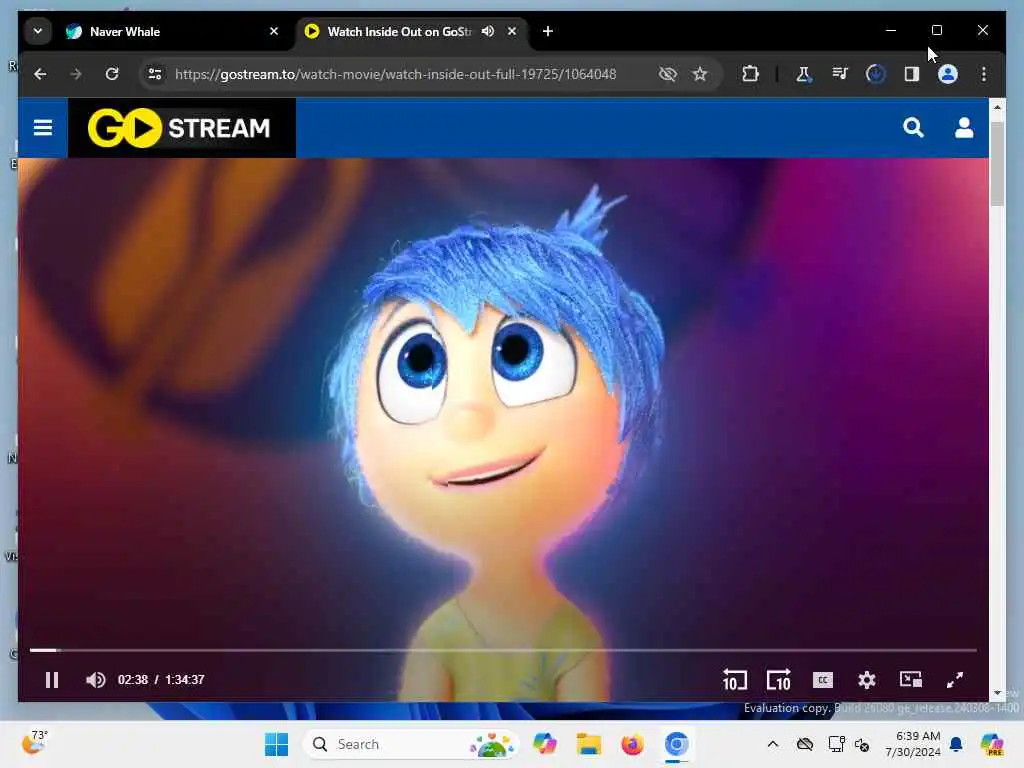Select the Watch Inside Out on GoStream tab
The width and height of the screenshot is (1024, 768).
pos(398,31)
